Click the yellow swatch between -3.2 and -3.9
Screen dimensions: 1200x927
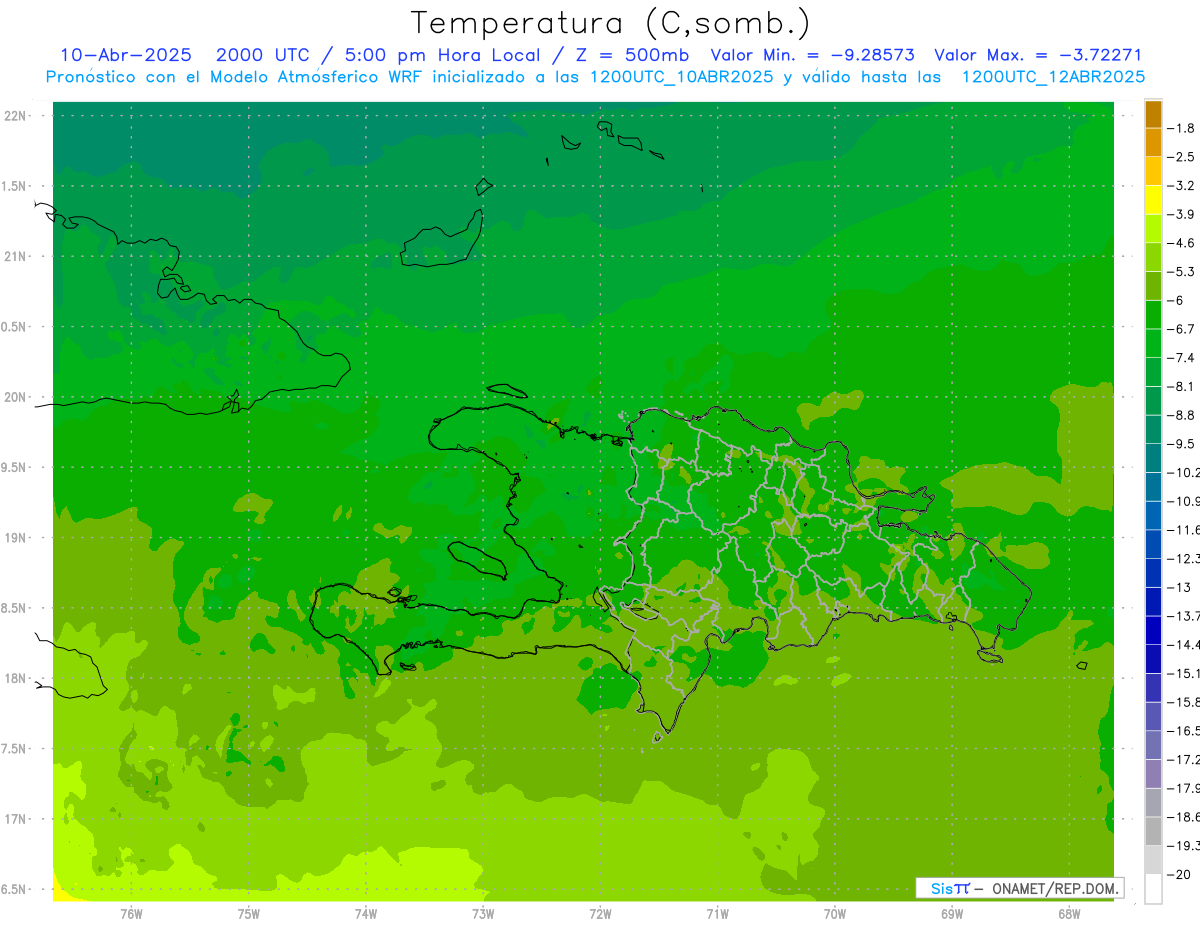1153,200
